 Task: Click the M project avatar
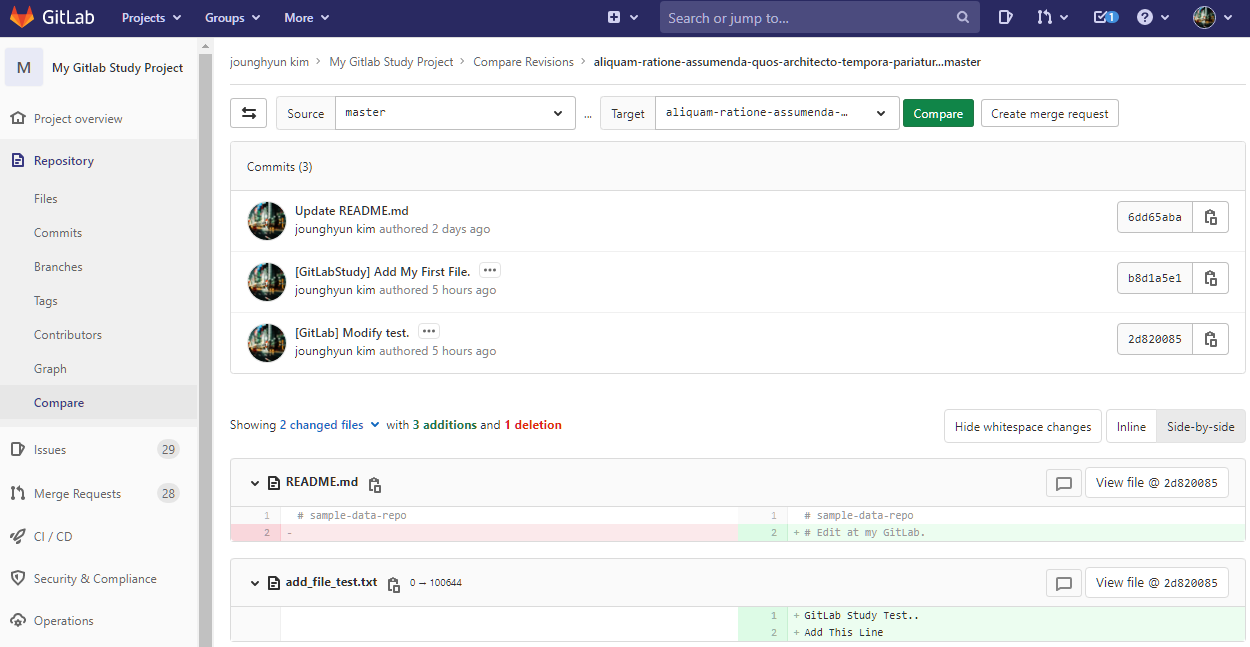[24, 67]
